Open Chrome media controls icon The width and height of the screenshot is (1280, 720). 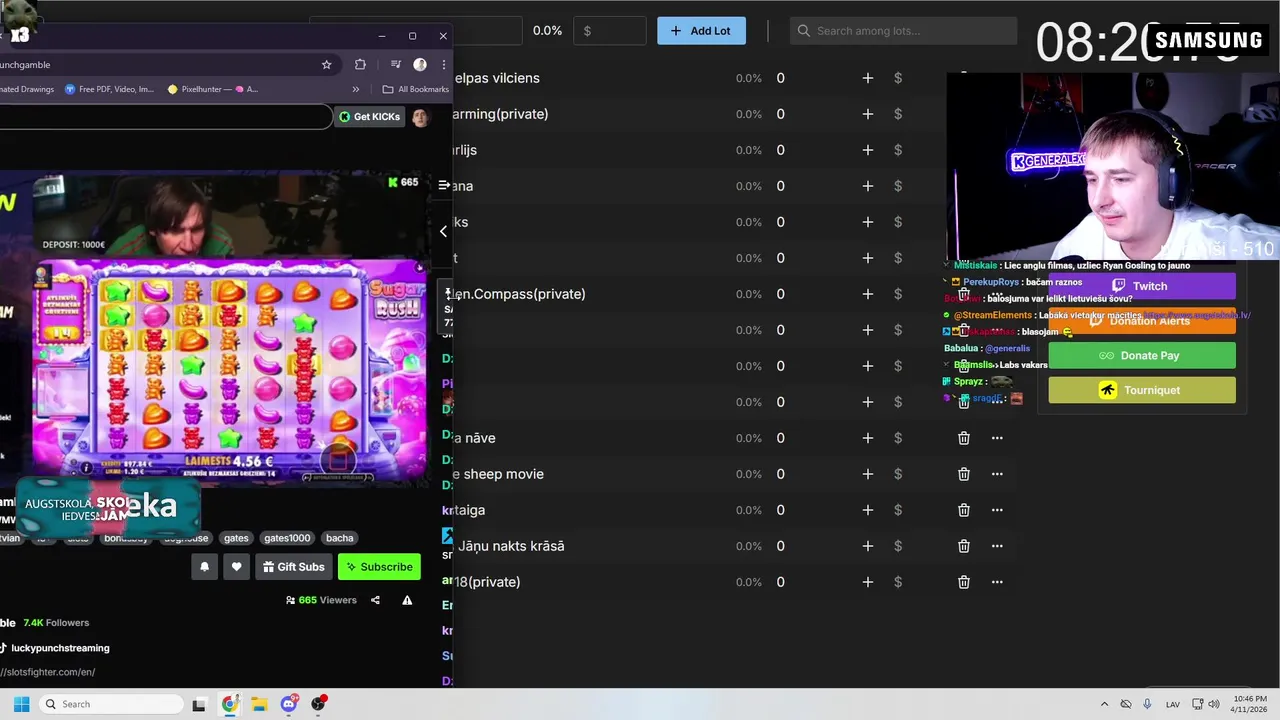pyautogui.click(x=396, y=65)
